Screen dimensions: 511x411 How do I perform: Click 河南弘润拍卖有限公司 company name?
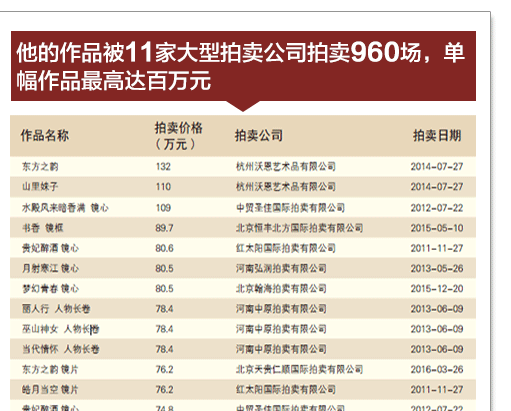[x=281, y=268]
